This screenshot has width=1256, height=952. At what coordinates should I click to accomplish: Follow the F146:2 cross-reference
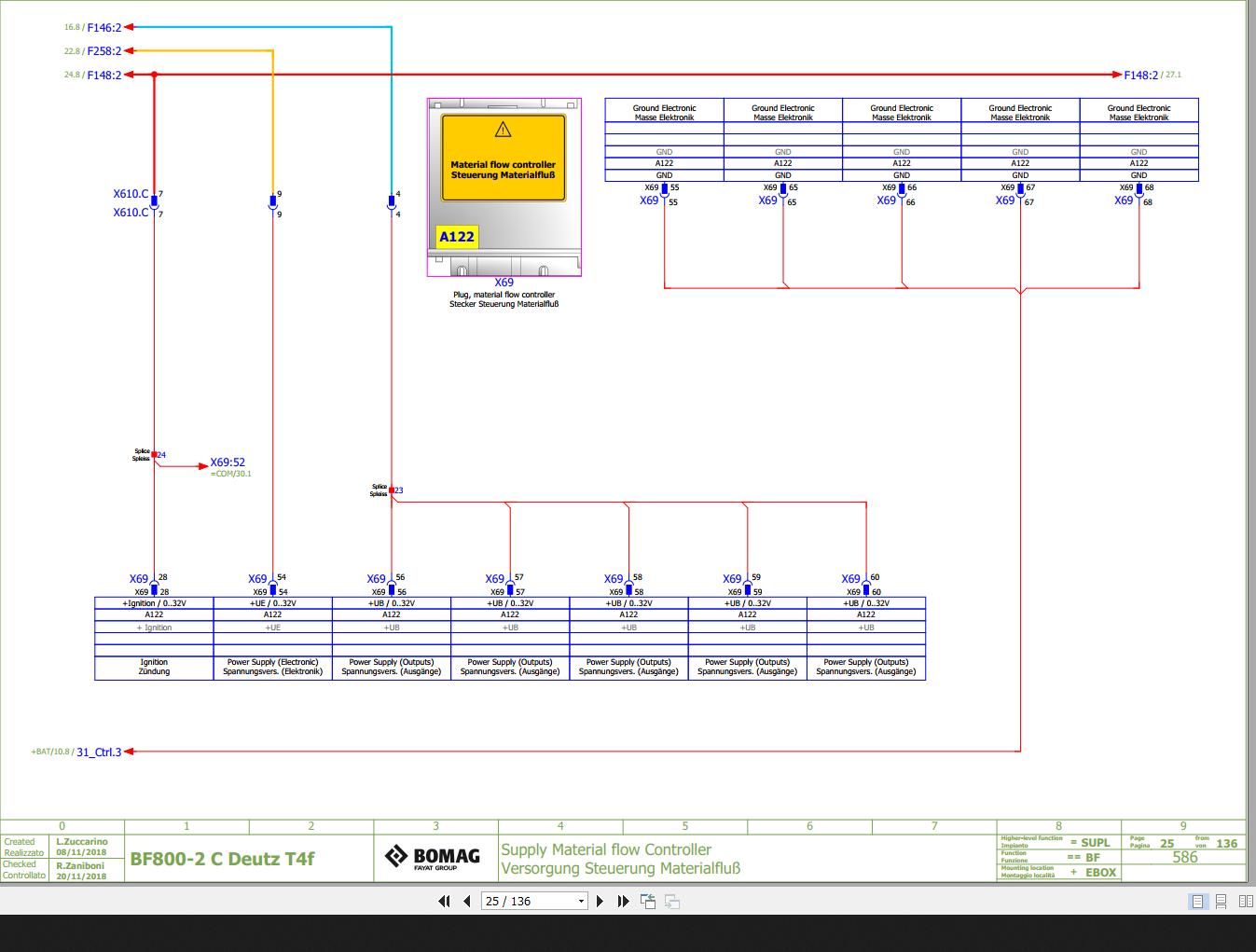point(103,28)
